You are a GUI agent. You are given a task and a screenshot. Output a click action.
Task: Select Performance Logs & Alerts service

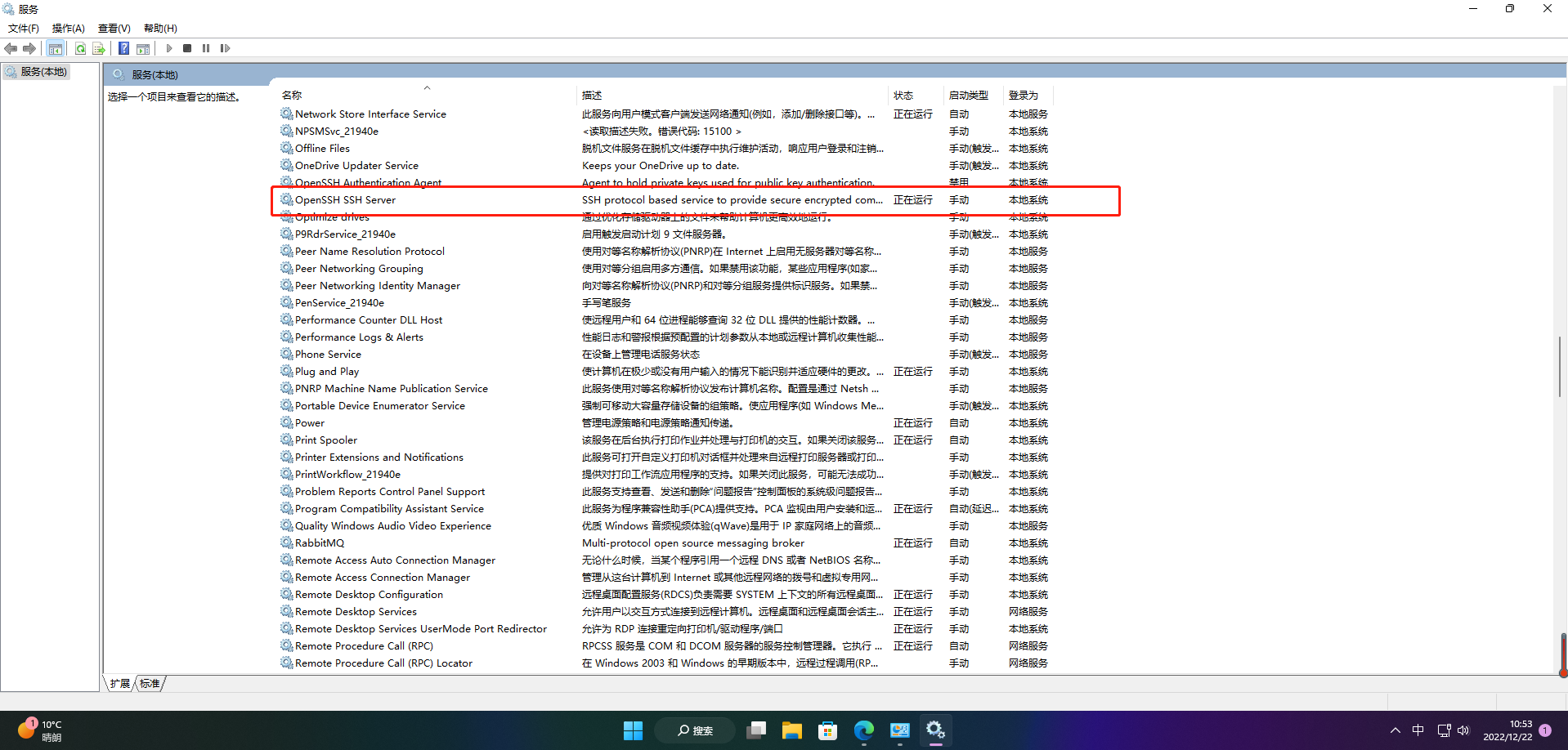point(665,337)
